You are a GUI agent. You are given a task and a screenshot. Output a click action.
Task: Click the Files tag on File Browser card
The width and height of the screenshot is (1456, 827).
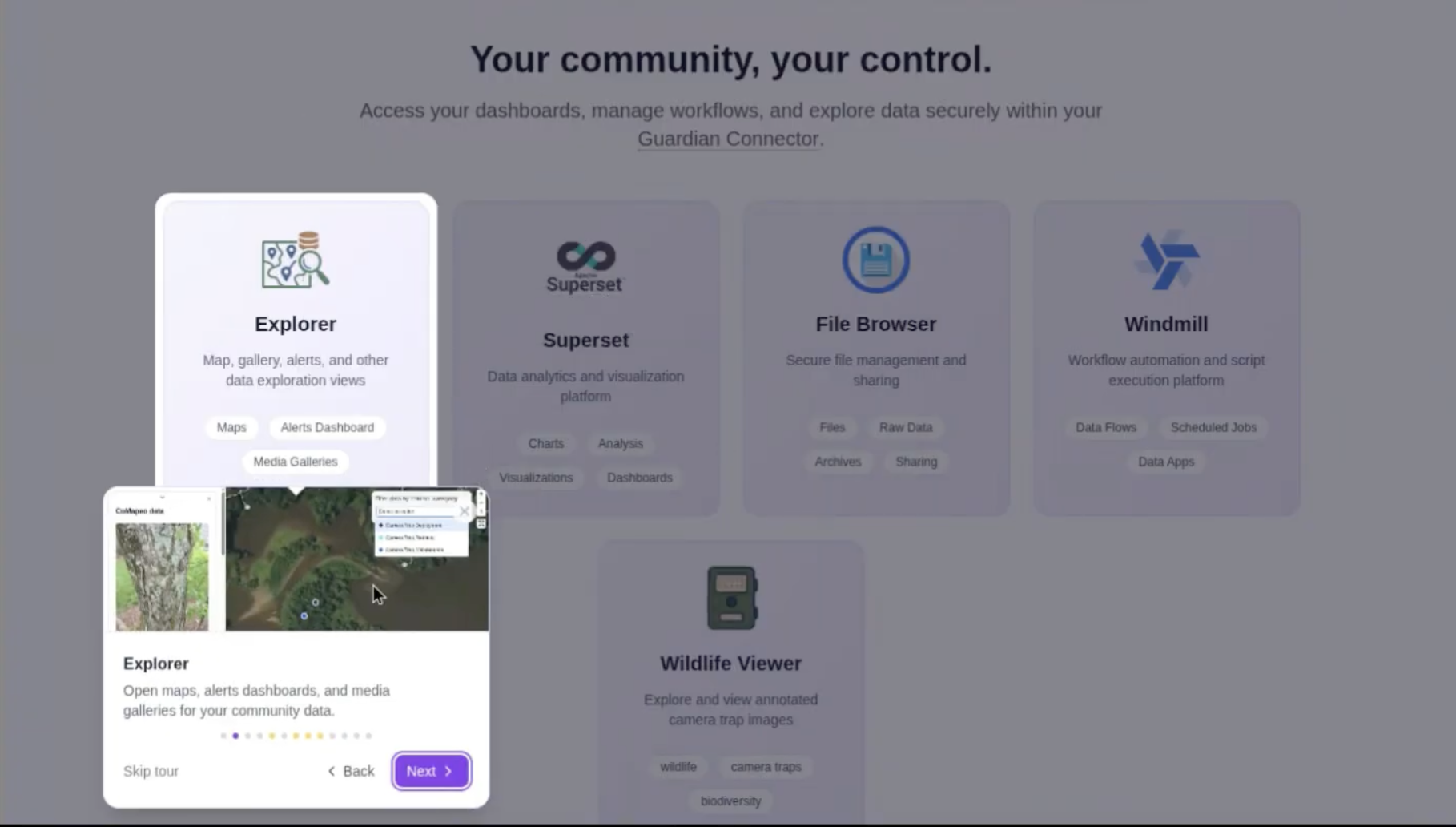[832, 427]
